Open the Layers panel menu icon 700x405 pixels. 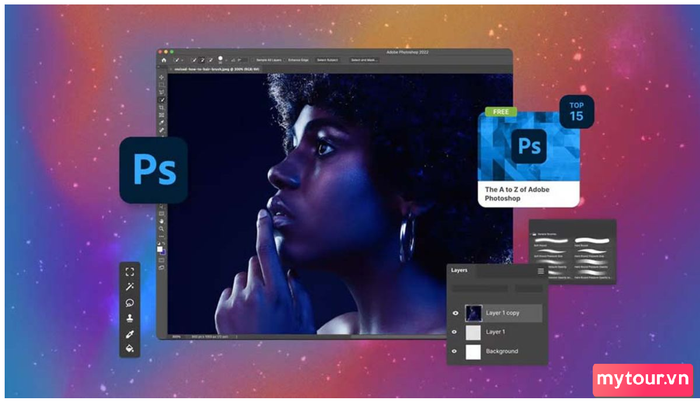[541, 271]
